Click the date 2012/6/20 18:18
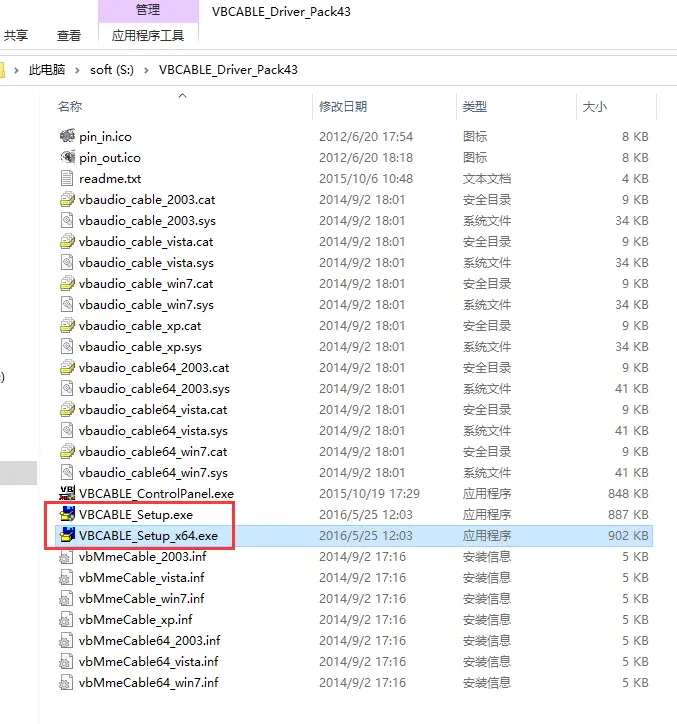Screen dimensions: 677x724 tap(366, 157)
